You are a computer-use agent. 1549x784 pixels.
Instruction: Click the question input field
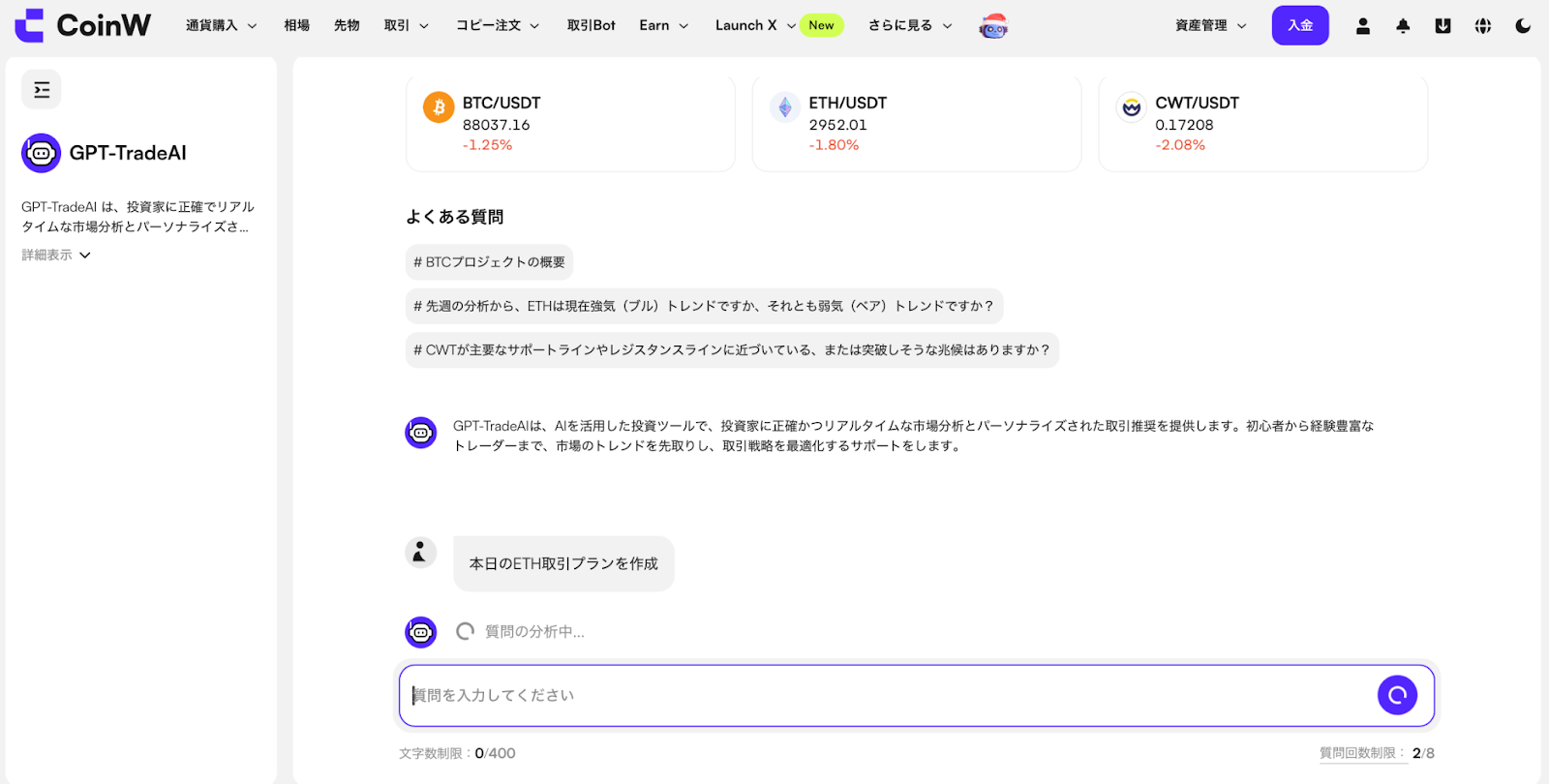point(881,695)
